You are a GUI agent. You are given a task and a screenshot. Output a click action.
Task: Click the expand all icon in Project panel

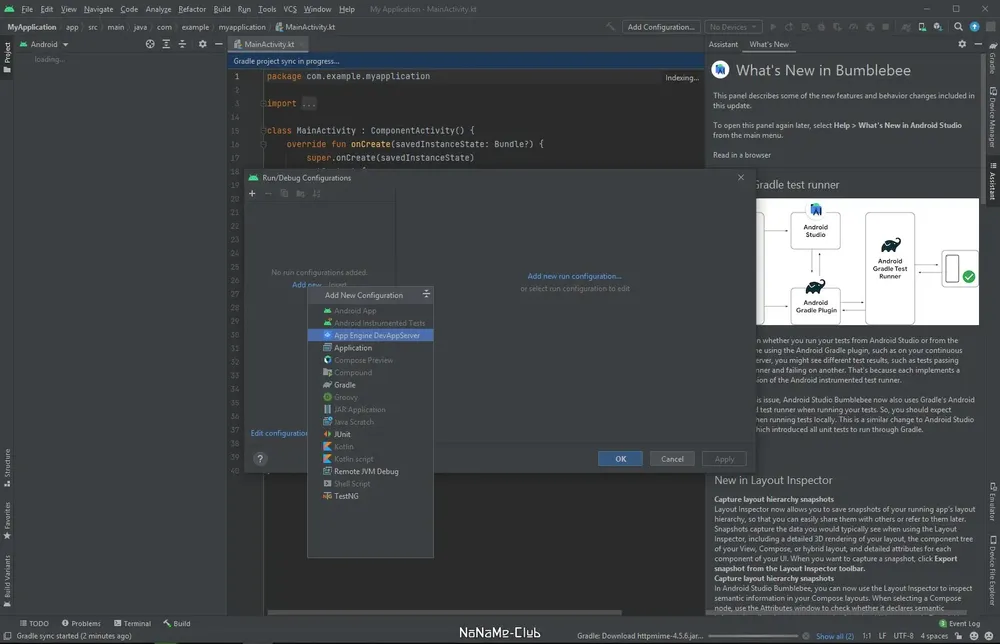[x=166, y=44]
